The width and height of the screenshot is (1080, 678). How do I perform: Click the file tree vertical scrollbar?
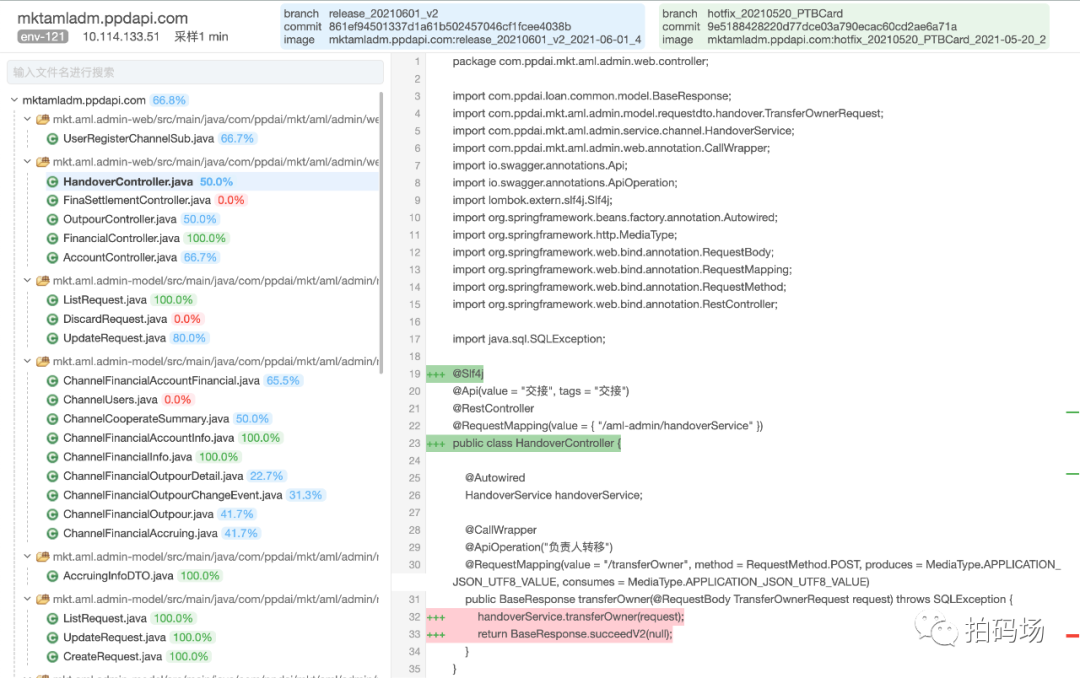pyautogui.click(x=381, y=233)
